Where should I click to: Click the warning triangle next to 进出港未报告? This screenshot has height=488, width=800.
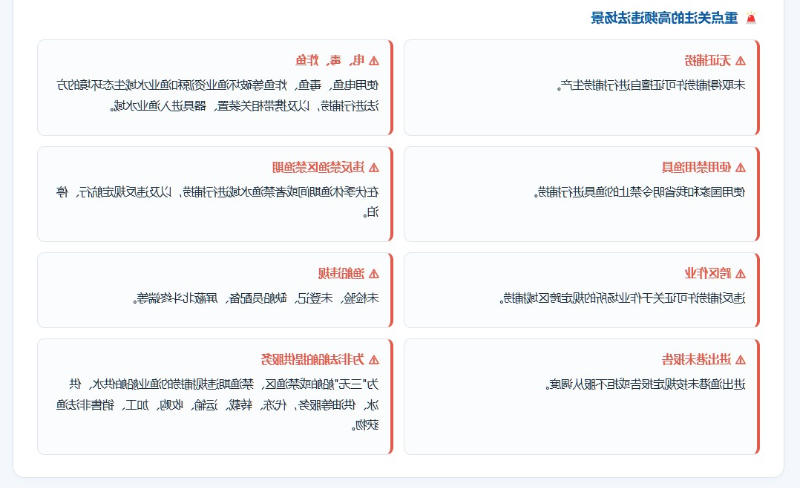point(740,359)
